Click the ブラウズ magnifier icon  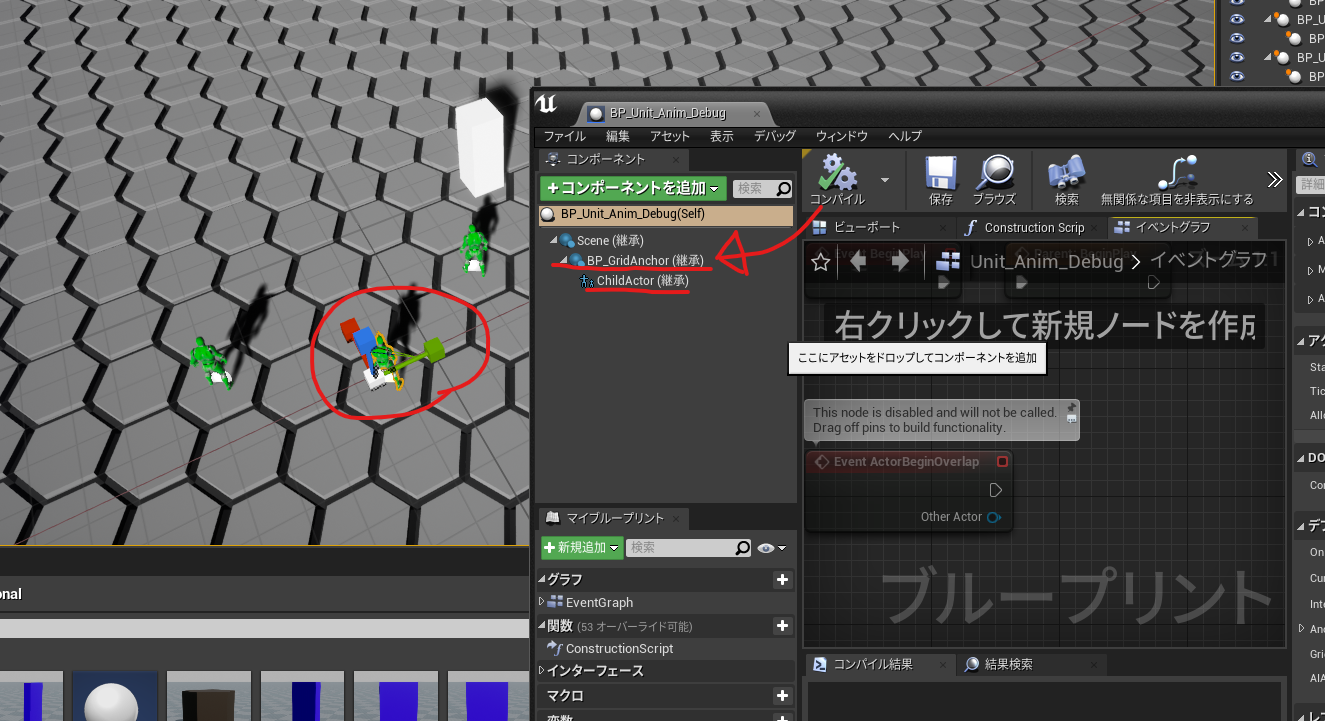pos(994,173)
